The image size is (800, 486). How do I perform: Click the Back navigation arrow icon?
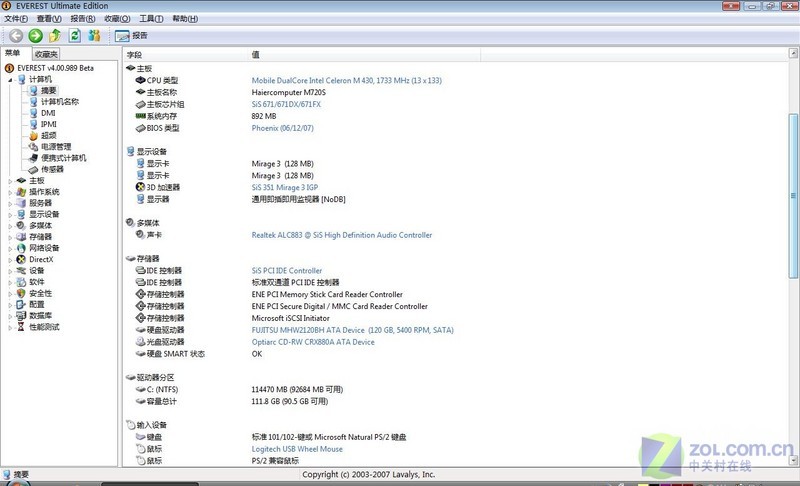[16, 35]
